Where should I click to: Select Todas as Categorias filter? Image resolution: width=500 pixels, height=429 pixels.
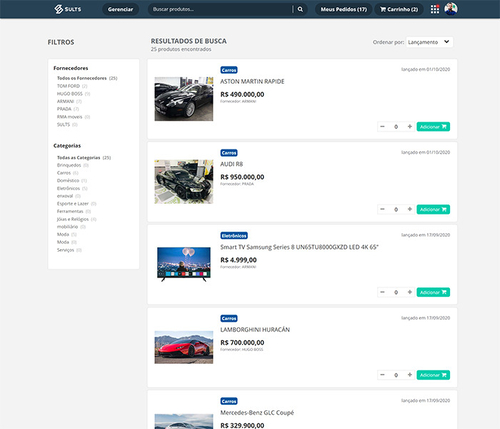(x=84, y=157)
